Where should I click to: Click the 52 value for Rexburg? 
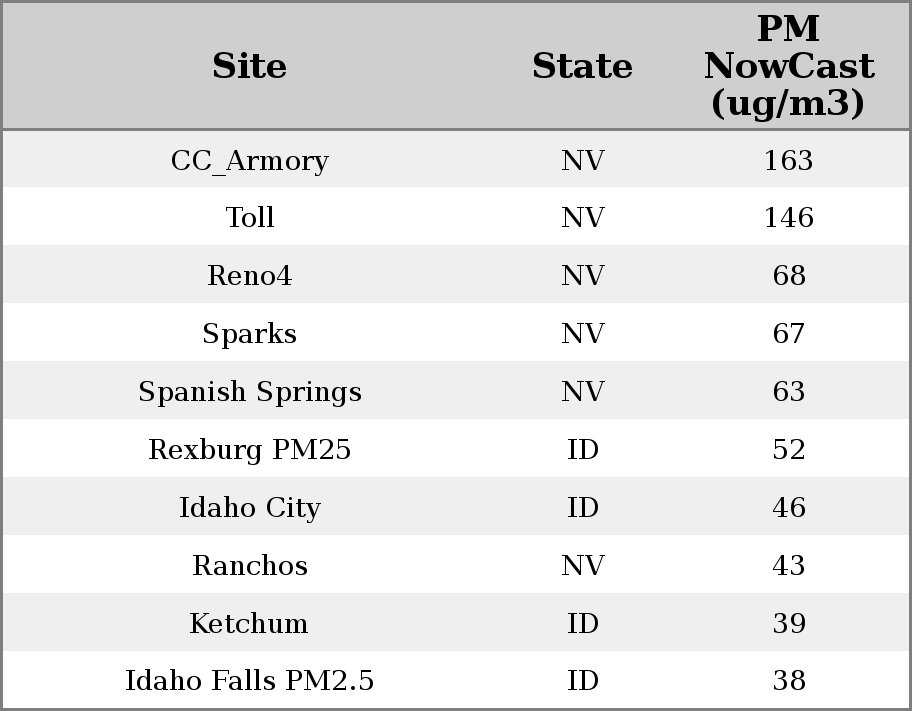click(788, 450)
